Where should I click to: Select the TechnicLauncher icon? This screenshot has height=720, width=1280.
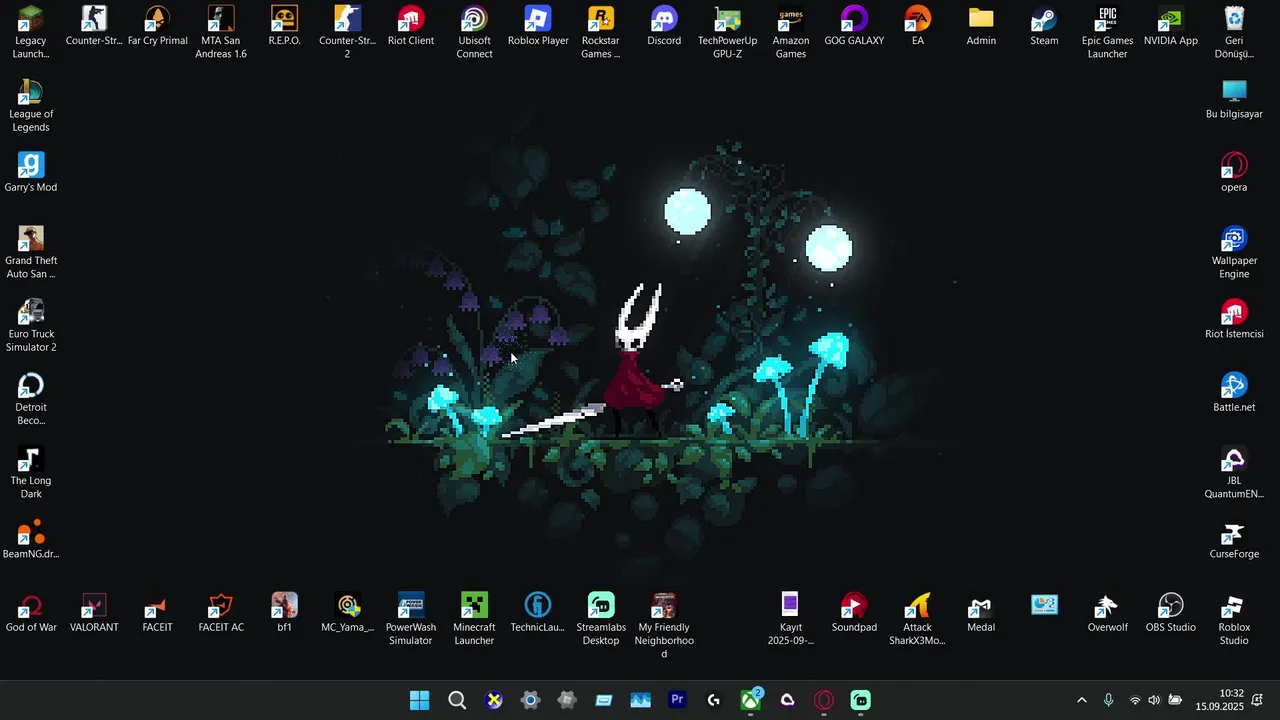(x=538, y=613)
